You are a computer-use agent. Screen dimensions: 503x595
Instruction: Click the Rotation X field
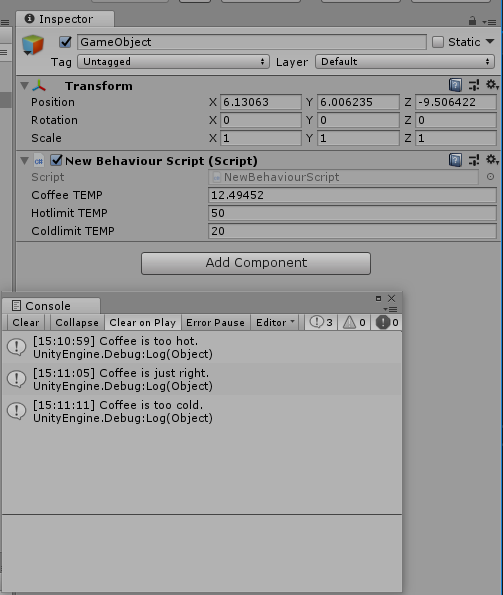(x=261, y=120)
